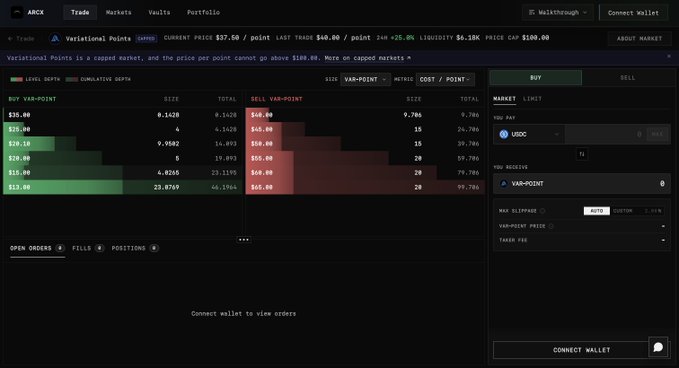
Task: Select AUTO max slippage
Action: click(597, 211)
